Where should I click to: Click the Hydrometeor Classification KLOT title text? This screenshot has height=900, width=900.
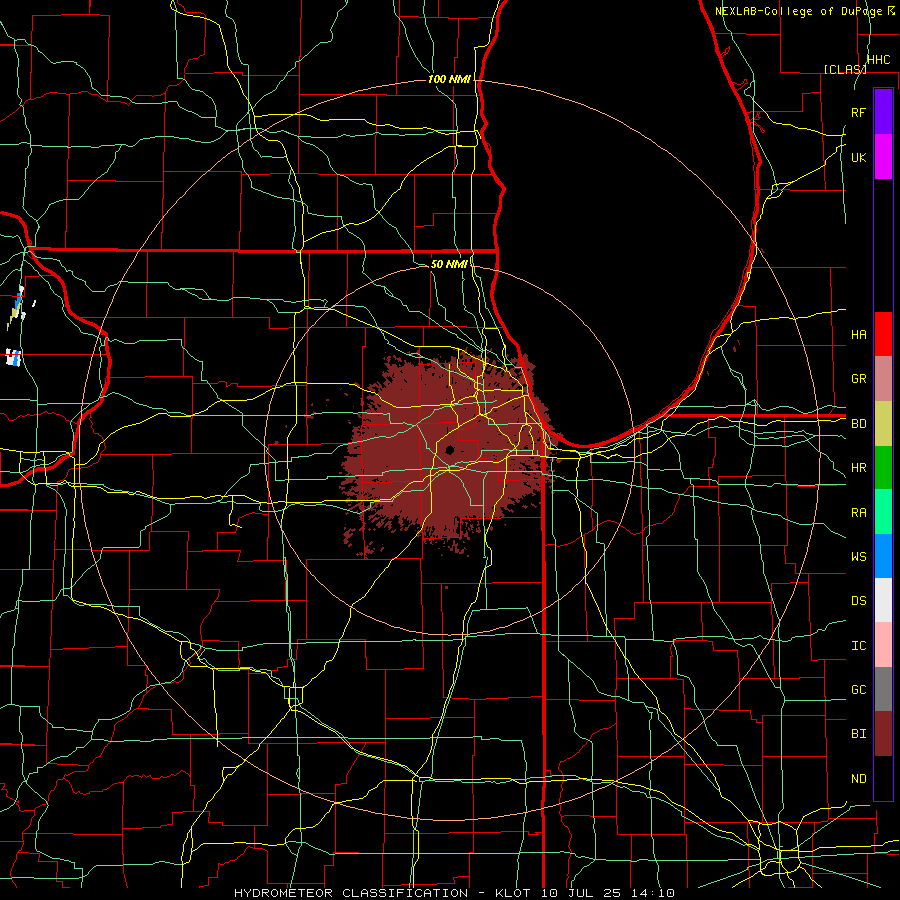coord(454,893)
